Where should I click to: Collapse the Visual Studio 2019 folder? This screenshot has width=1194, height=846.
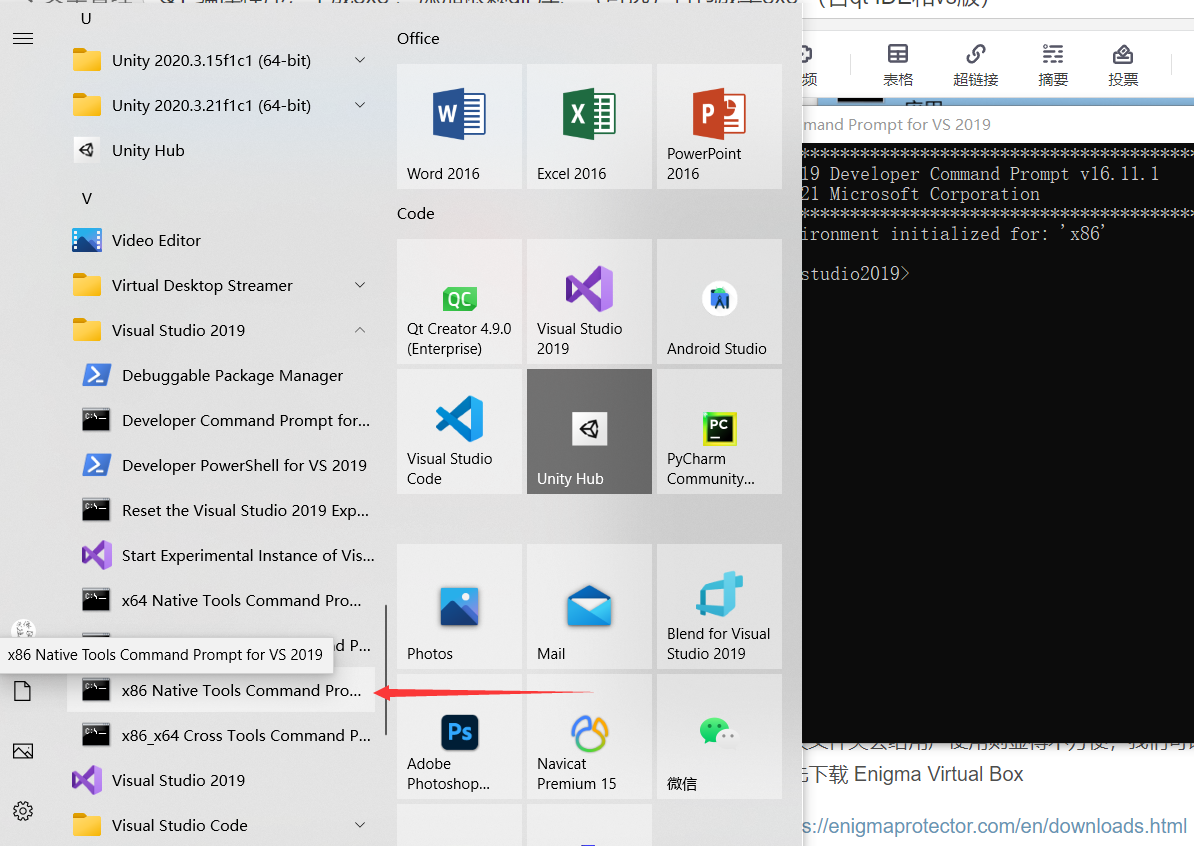click(x=221, y=330)
